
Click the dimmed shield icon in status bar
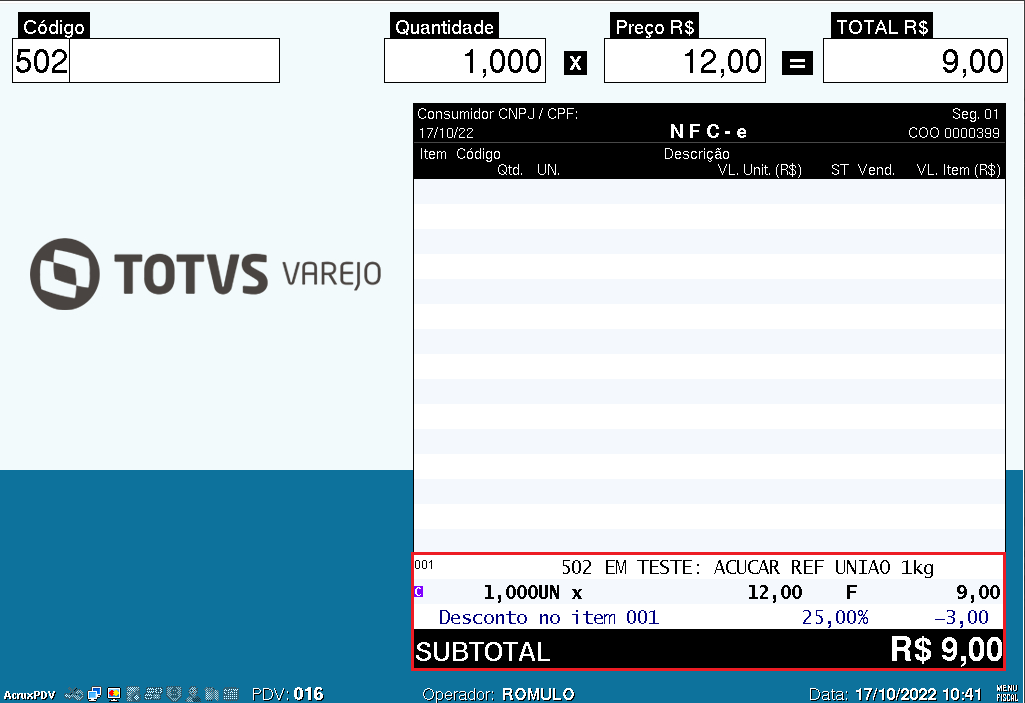pyautogui.click(x=174, y=694)
